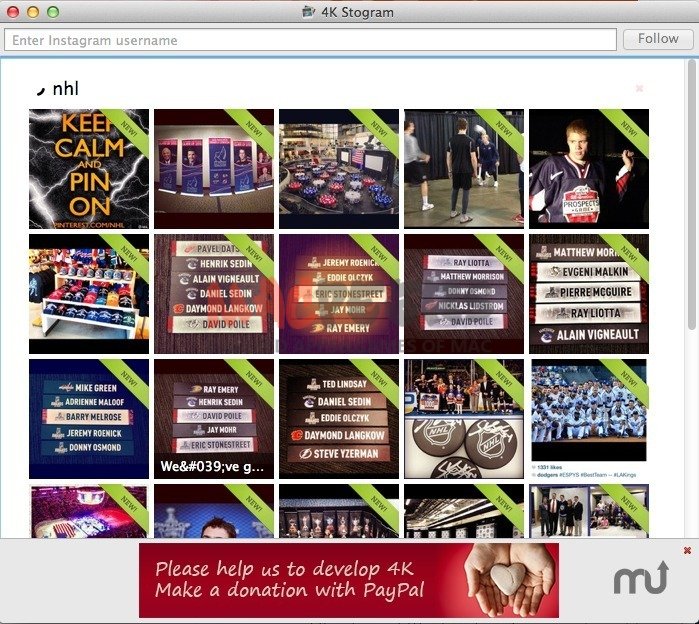Screen dimensions: 699x624
Task: Open the photo captioned We've g...
Action: (214, 419)
